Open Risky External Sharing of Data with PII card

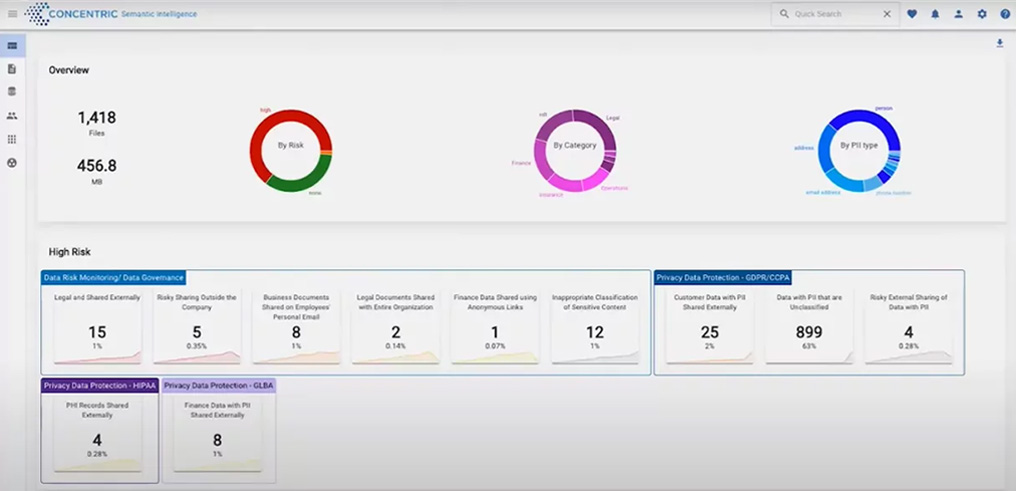(x=908, y=326)
